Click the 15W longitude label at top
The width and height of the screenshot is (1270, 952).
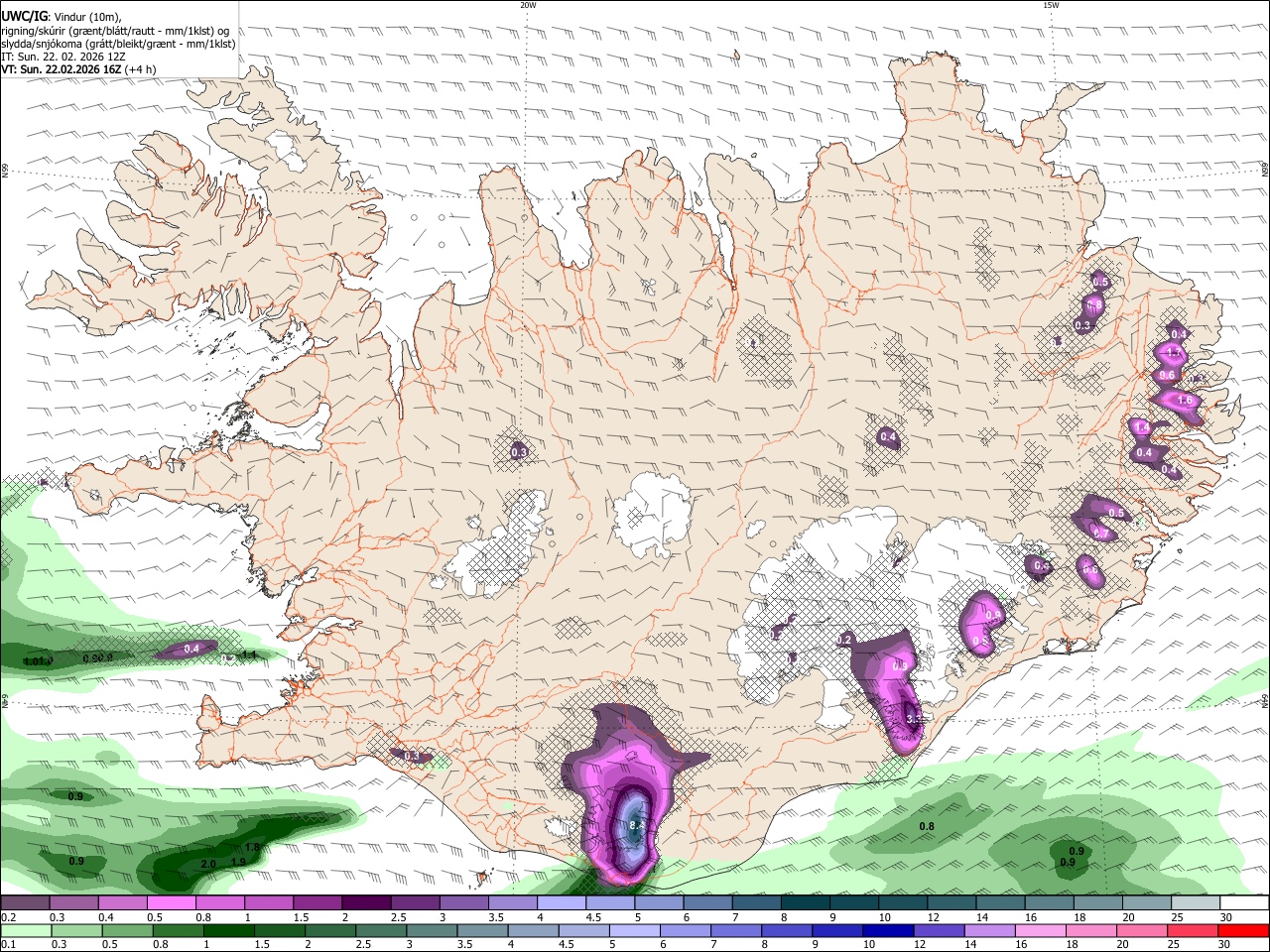(1051, 5)
